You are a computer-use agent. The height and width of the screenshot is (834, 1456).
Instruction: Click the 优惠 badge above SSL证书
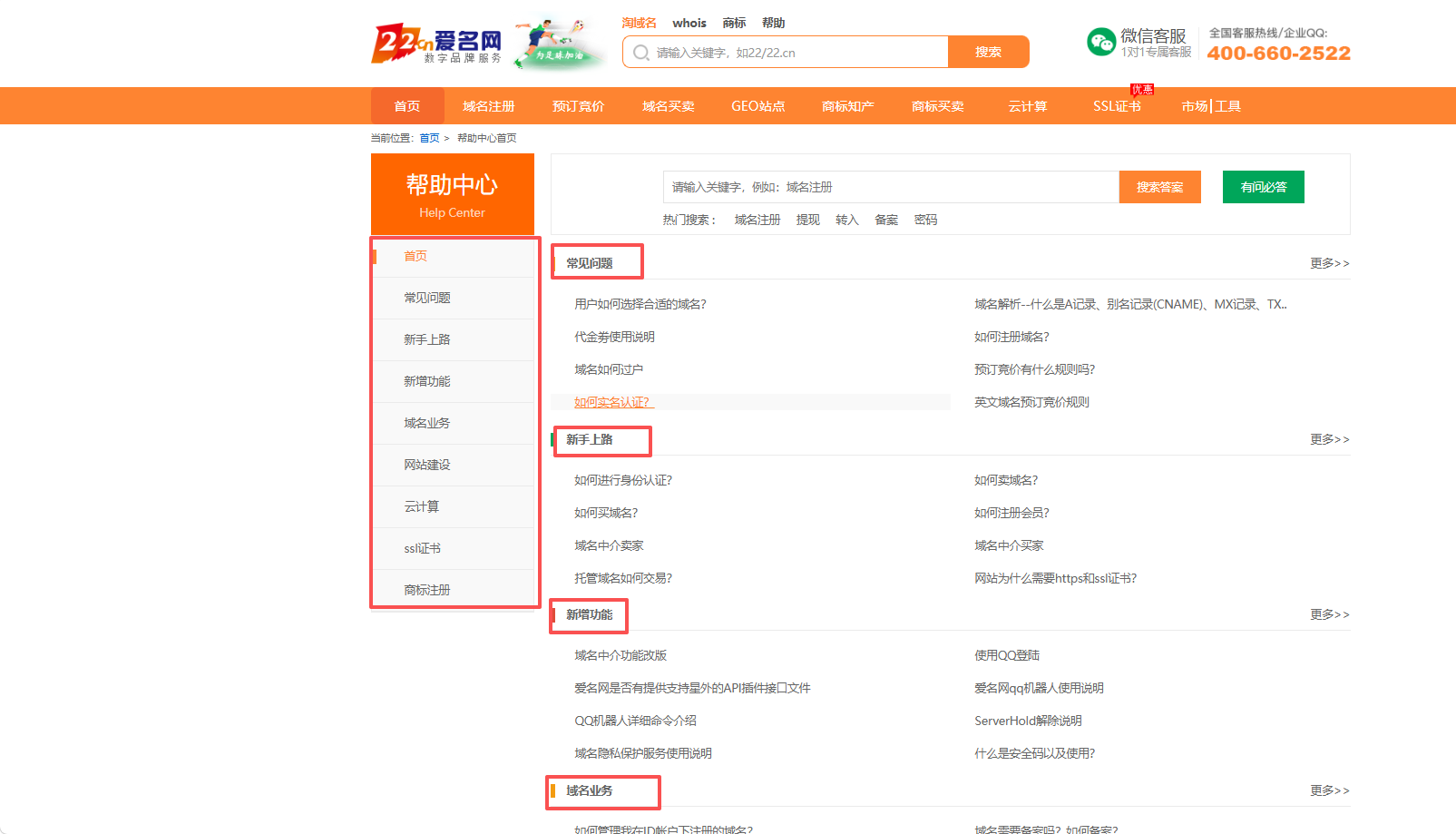tap(1142, 89)
